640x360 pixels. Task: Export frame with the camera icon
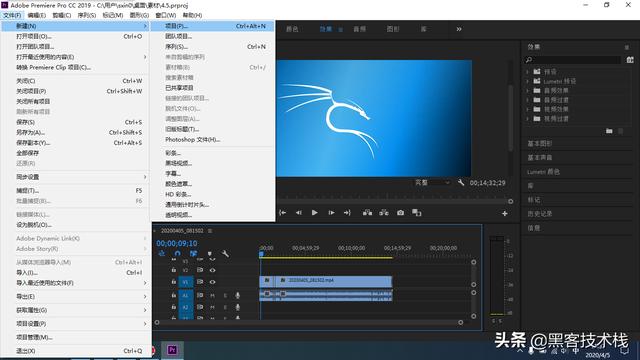click(400, 213)
